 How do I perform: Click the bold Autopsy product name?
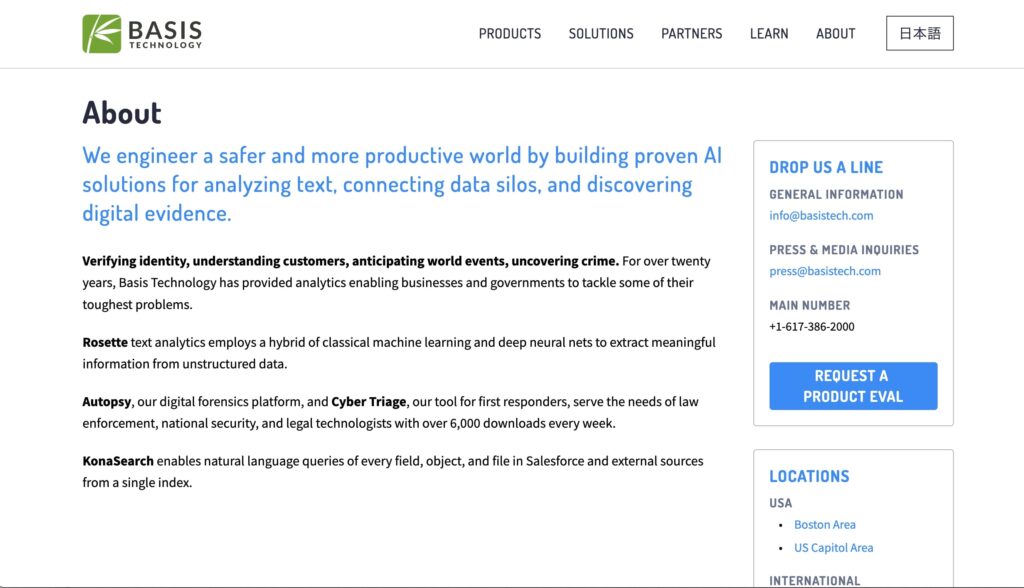pos(106,402)
